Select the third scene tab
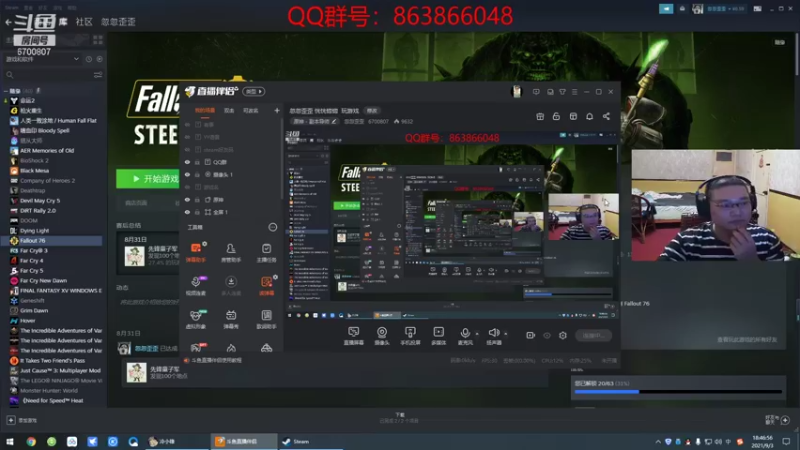This screenshot has width=800, height=450. coord(250,110)
